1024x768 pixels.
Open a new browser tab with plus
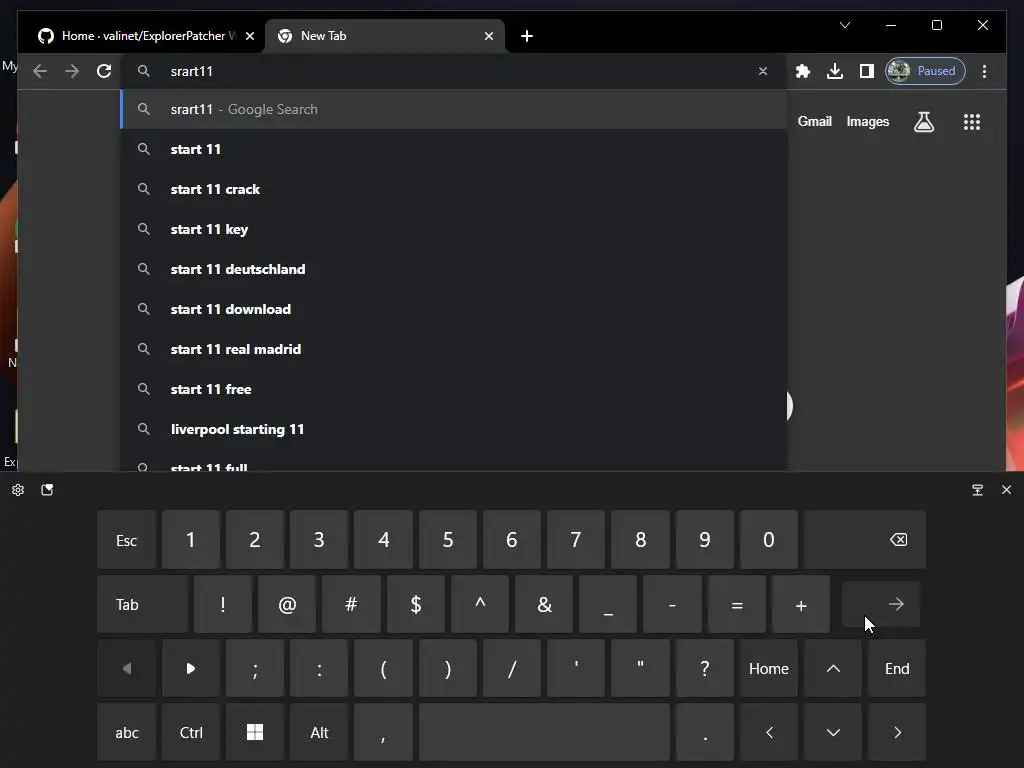click(x=527, y=36)
